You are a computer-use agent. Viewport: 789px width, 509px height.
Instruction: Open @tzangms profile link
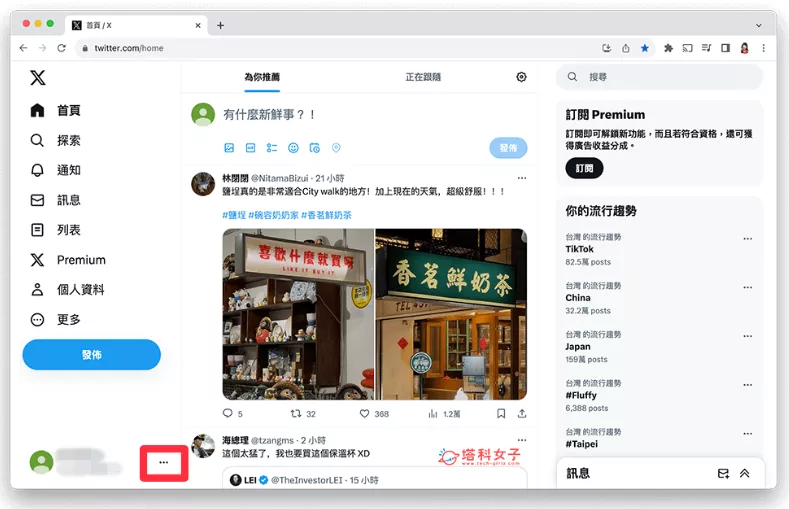click(x=272, y=440)
